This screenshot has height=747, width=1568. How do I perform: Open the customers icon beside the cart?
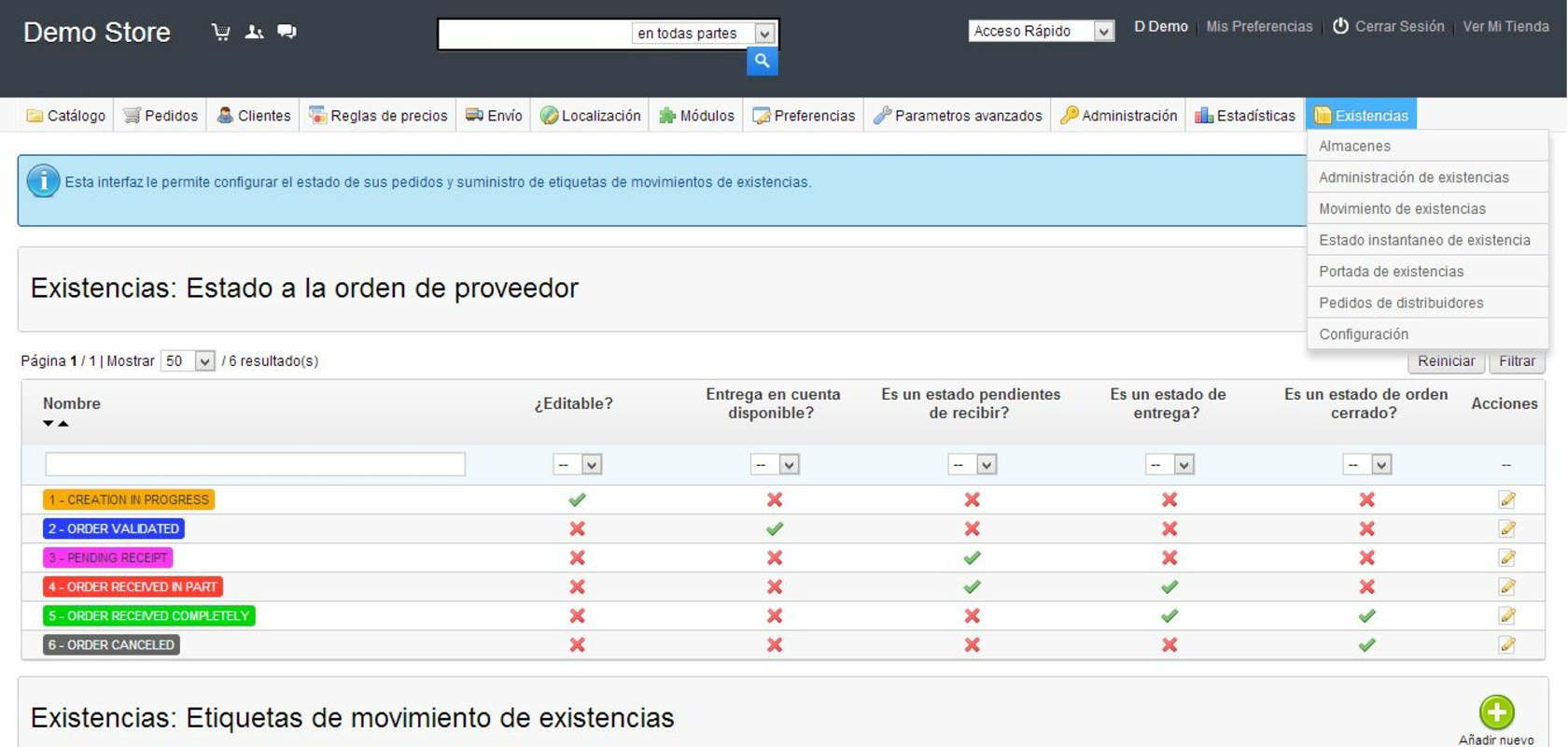point(254,32)
